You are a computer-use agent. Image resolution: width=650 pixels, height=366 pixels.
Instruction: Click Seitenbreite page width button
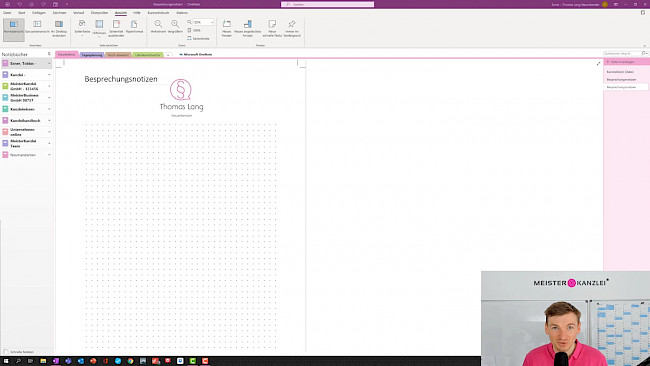click(198, 38)
